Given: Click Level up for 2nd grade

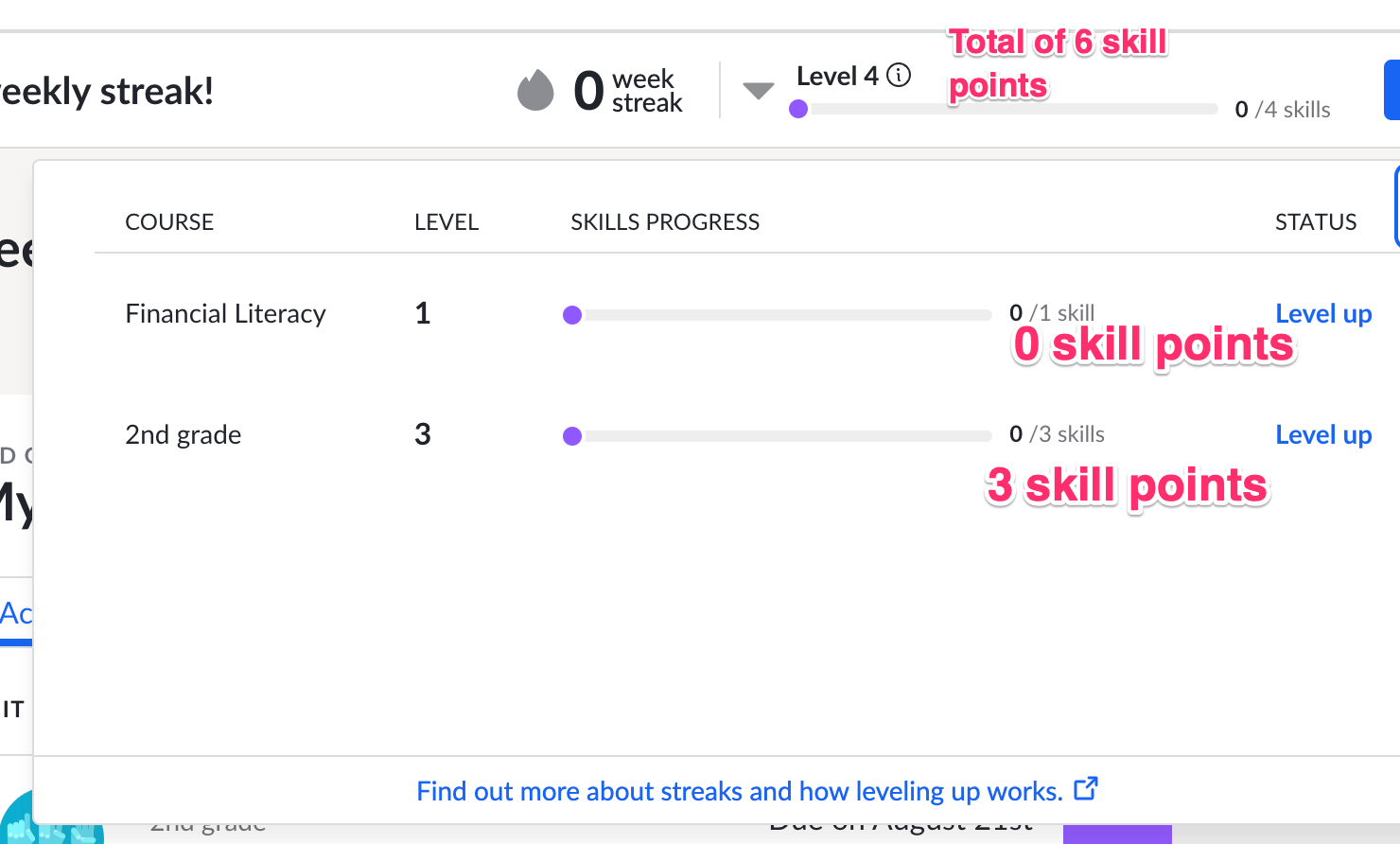Looking at the screenshot, I should coord(1322,434).
